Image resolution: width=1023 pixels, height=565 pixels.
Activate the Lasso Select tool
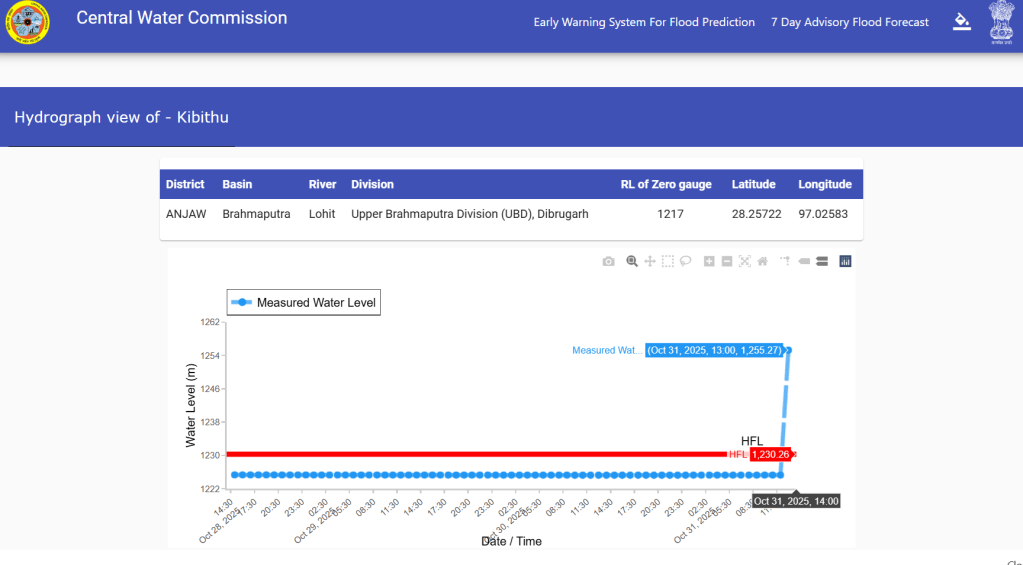click(686, 262)
